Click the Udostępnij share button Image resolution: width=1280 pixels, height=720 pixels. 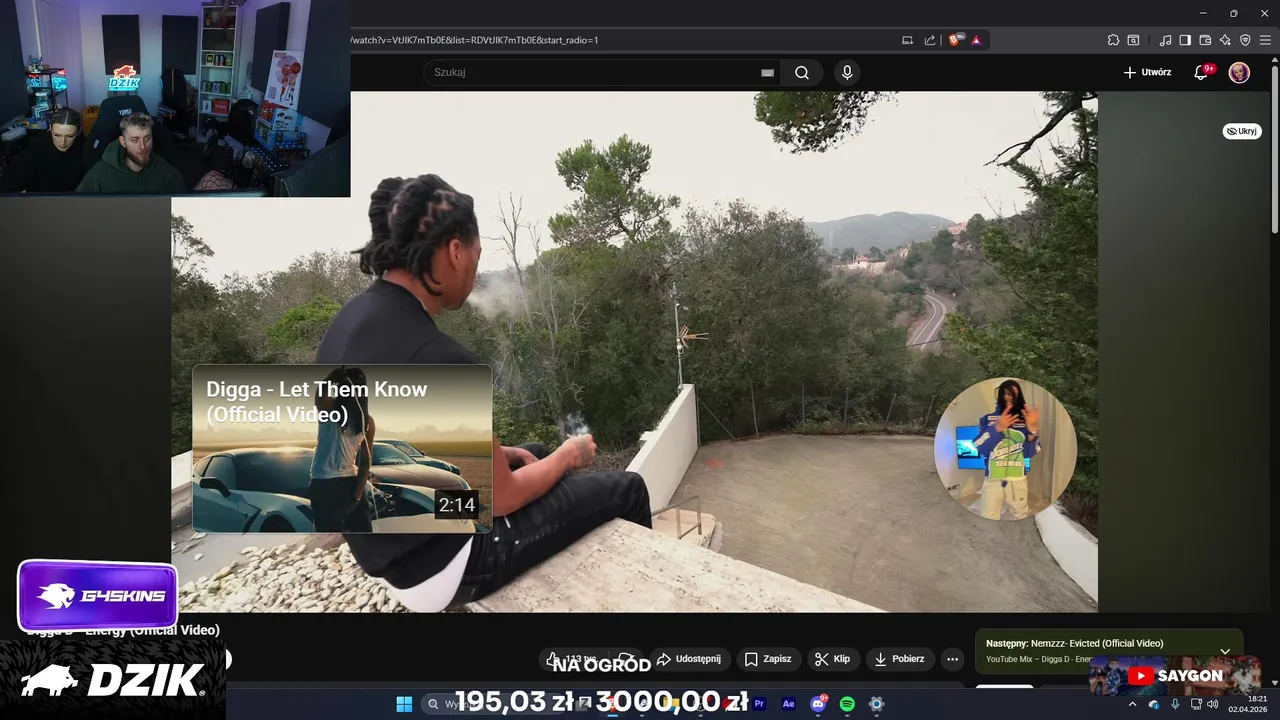(688, 659)
